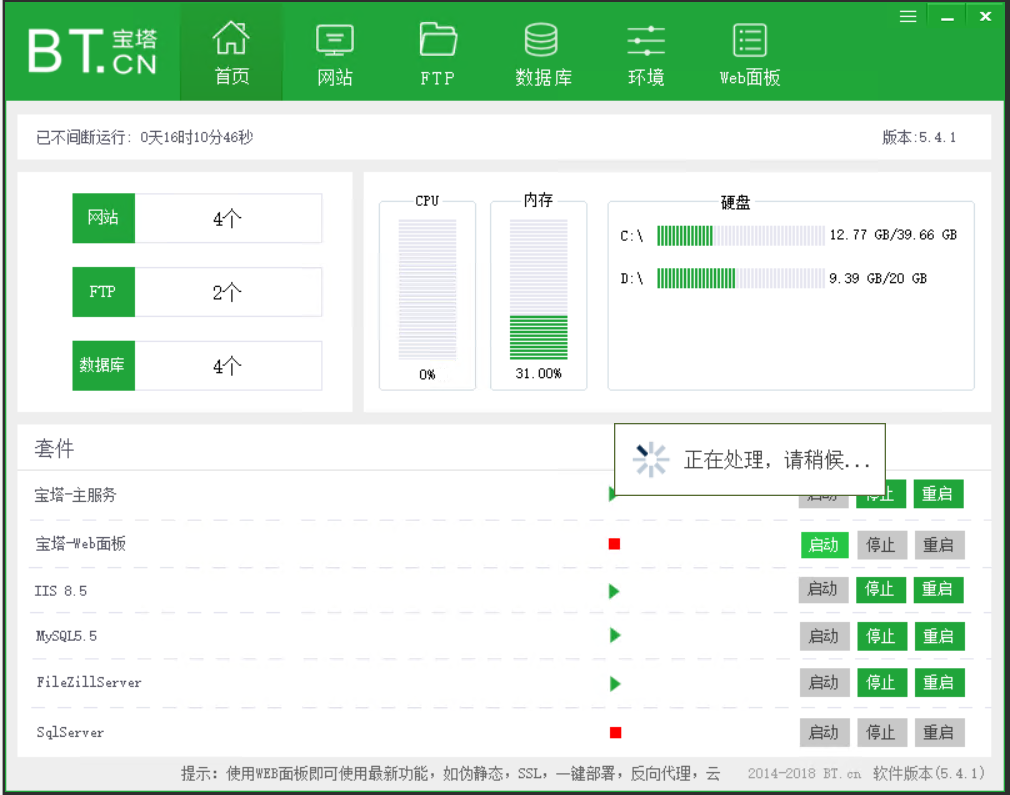Go to the 数据库 tab
The width and height of the screenshot is (1010, 795).
(x=543, y=54)
